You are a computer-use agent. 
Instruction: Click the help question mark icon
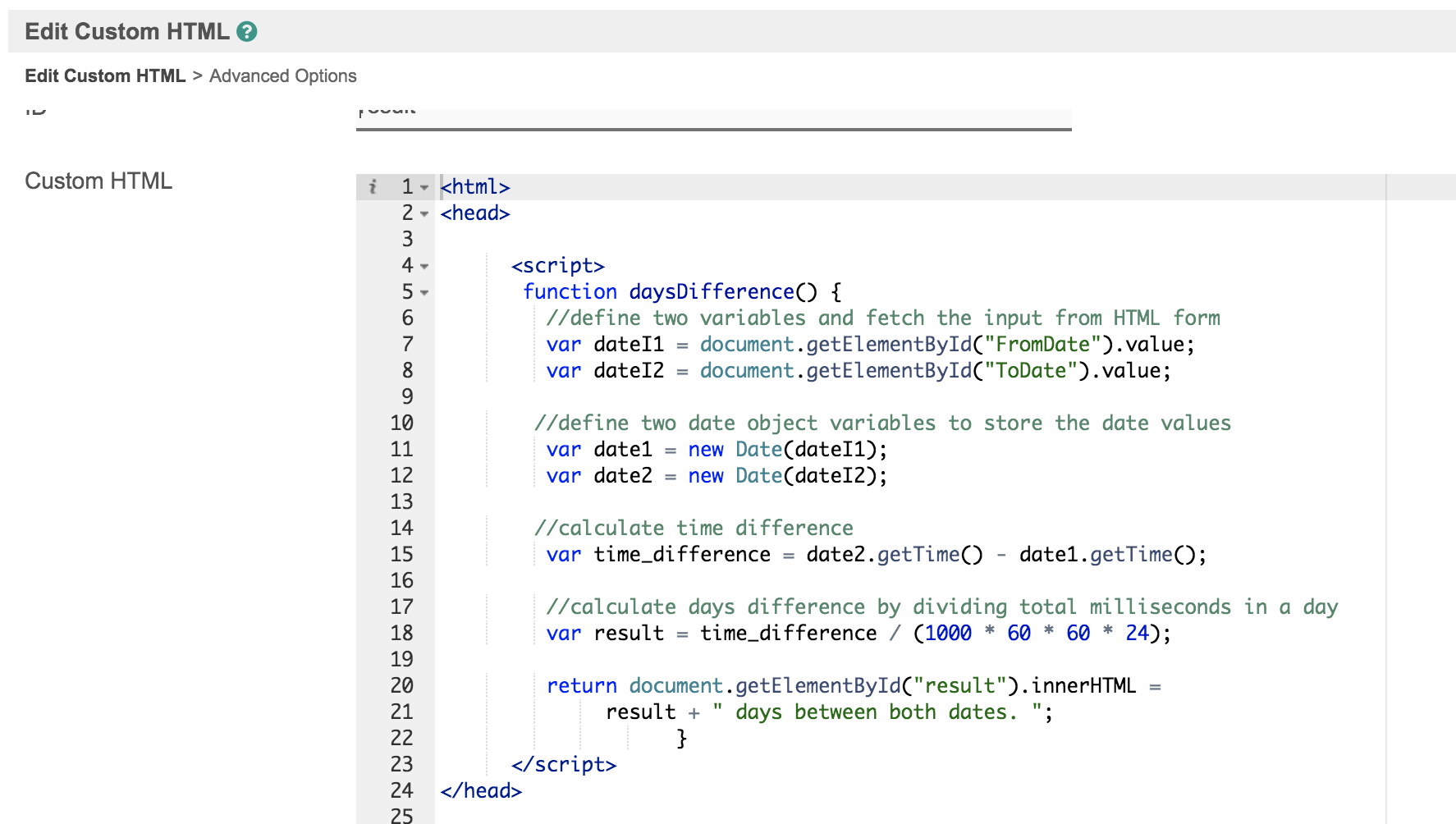(247, 32)
